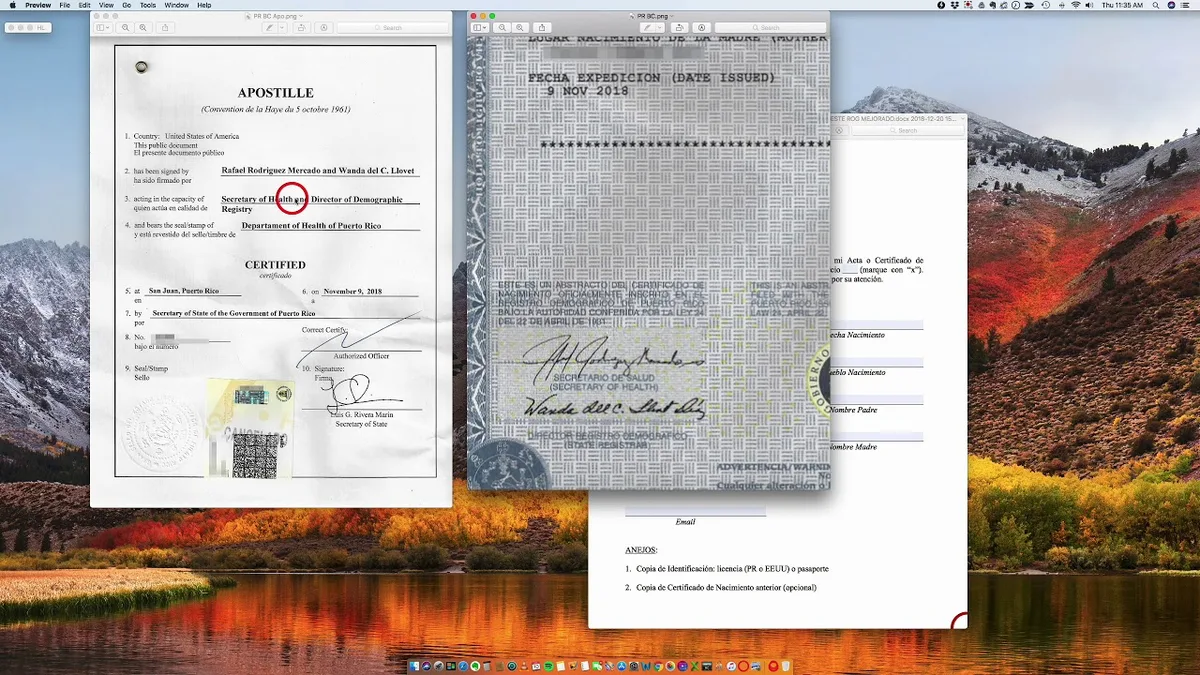The width and height of the screenshot is (1200, 675).
Task: Select the highlight pen in PR BC.png window
Action: click(648, 27)
